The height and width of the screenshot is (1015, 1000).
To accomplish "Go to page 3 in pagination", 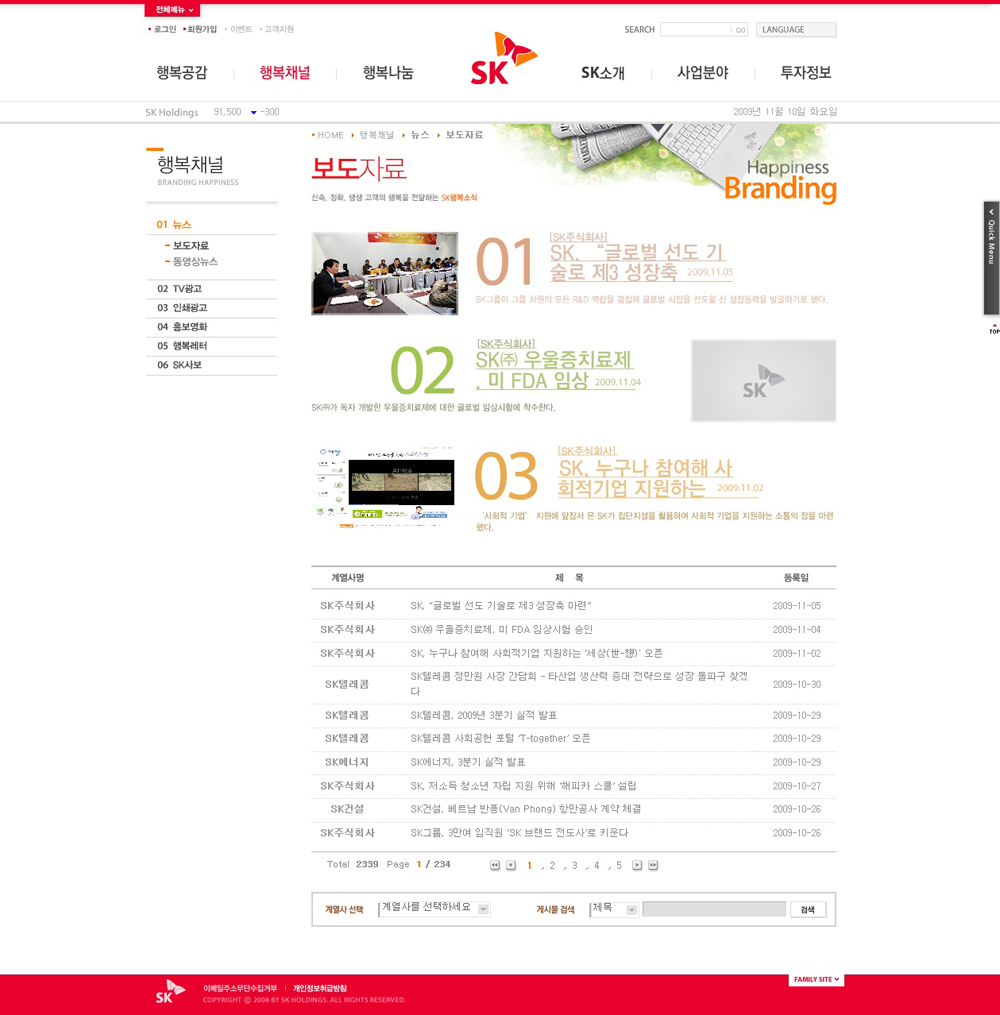I will pos(574,866).
